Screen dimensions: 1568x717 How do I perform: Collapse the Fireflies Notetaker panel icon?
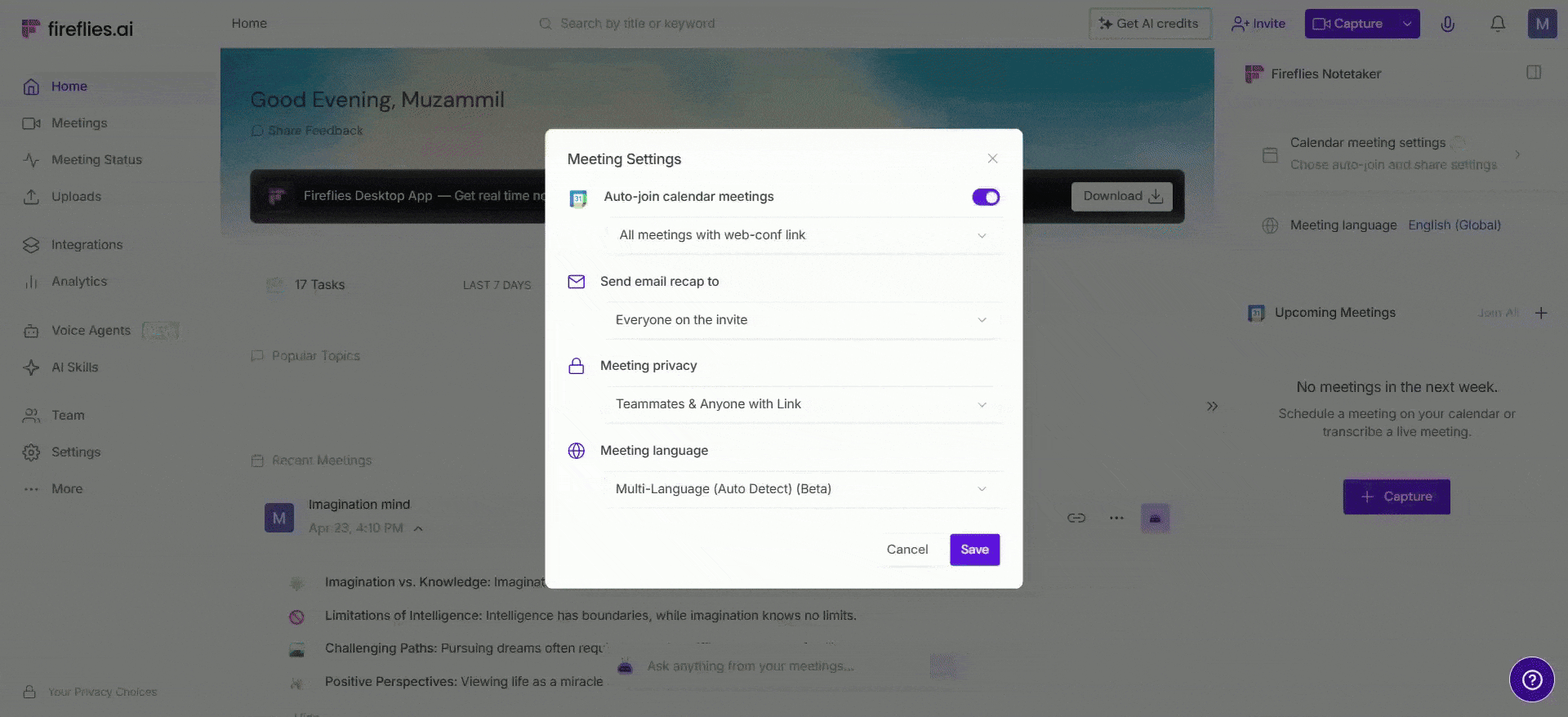(x=1534, y=73)
